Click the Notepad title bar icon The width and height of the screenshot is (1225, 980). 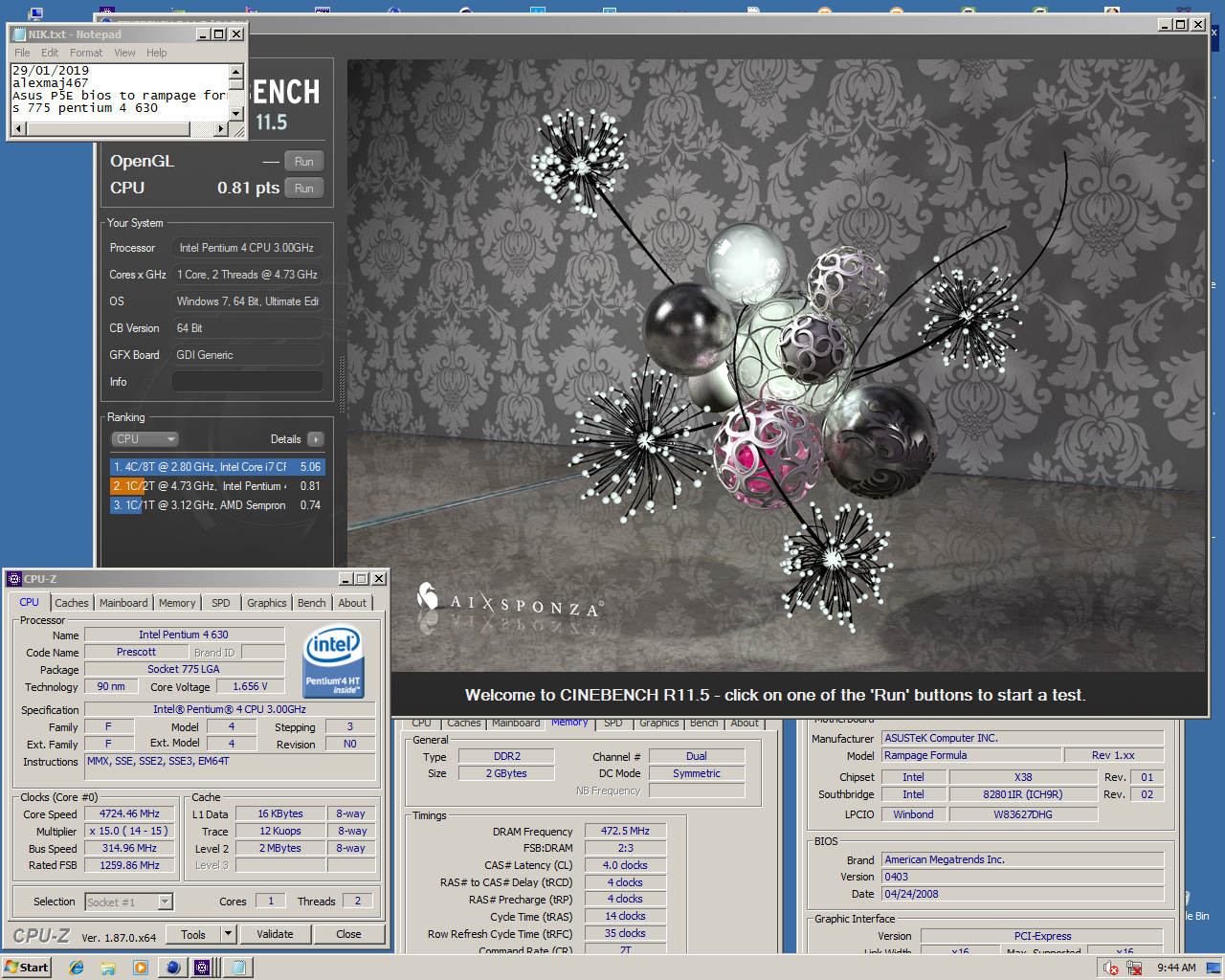coord(18,34)
